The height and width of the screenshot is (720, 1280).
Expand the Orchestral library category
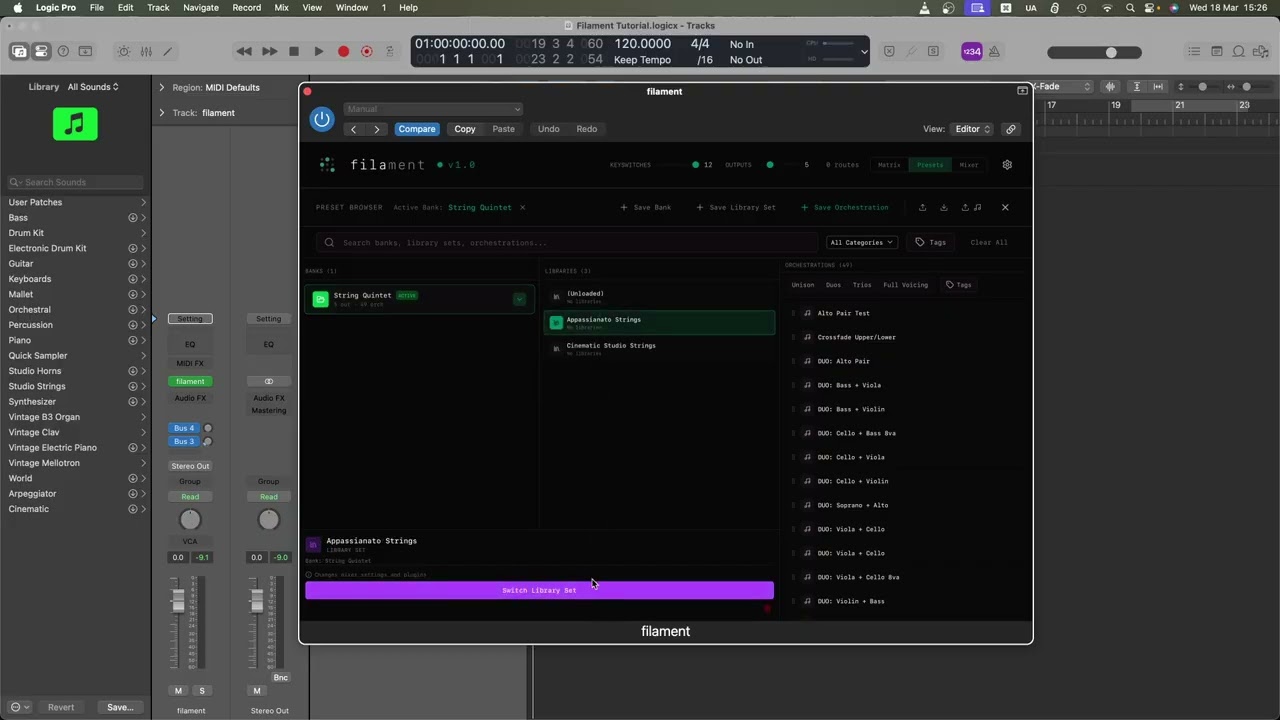click(x=142, y=310)
